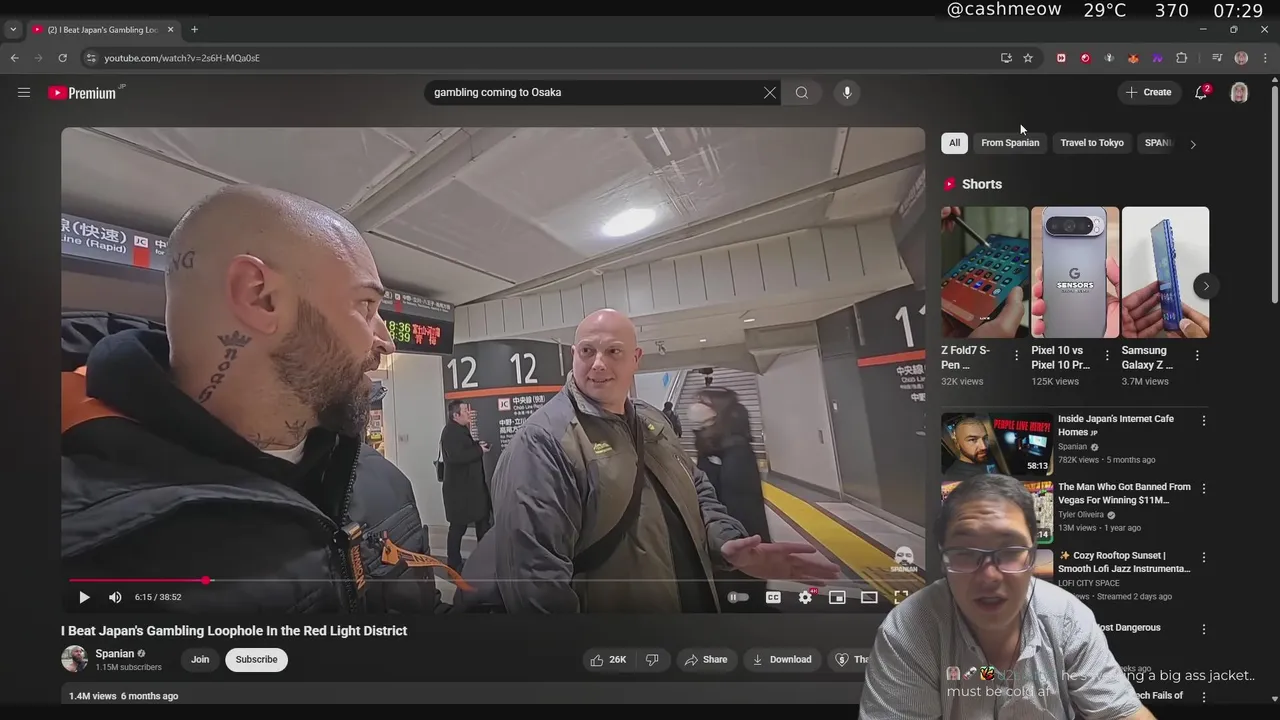Image resolution: width=1280 pixels, height=720 pixels.
Task: Open the red fast-forward extension
Action: [x=1061, y=58]
